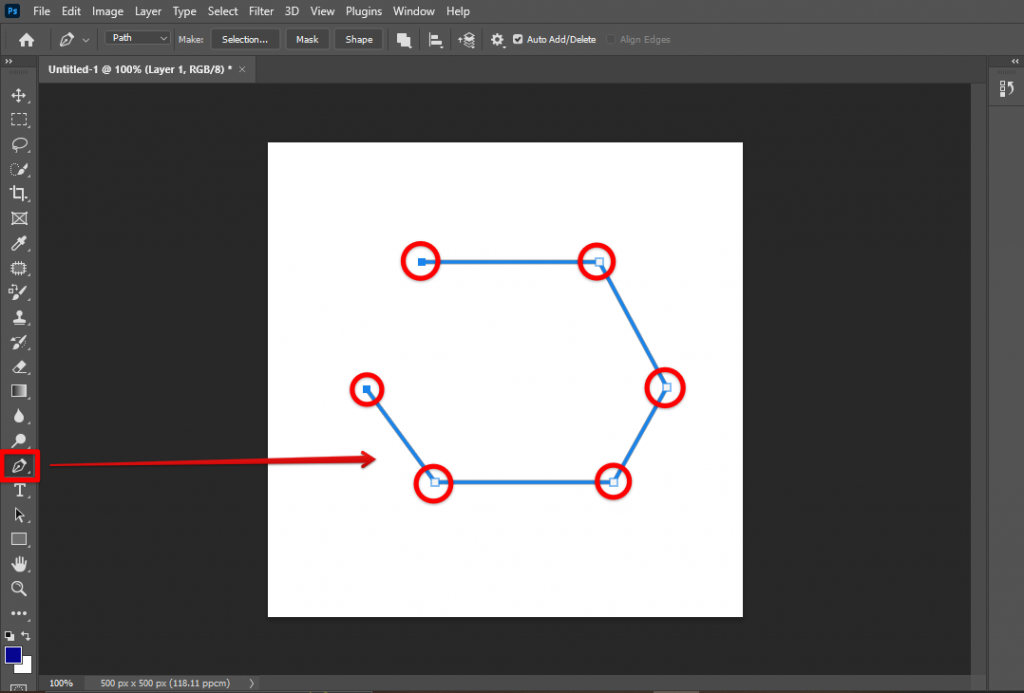The image size is (1024, 693).
Task: Select the Move tool
Action: [19, 96]
